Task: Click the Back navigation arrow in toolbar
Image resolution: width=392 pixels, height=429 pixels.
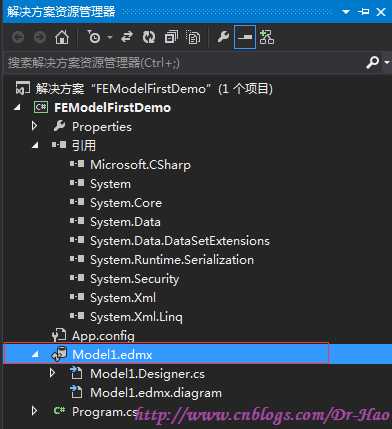Action: [x=18, y=37]
